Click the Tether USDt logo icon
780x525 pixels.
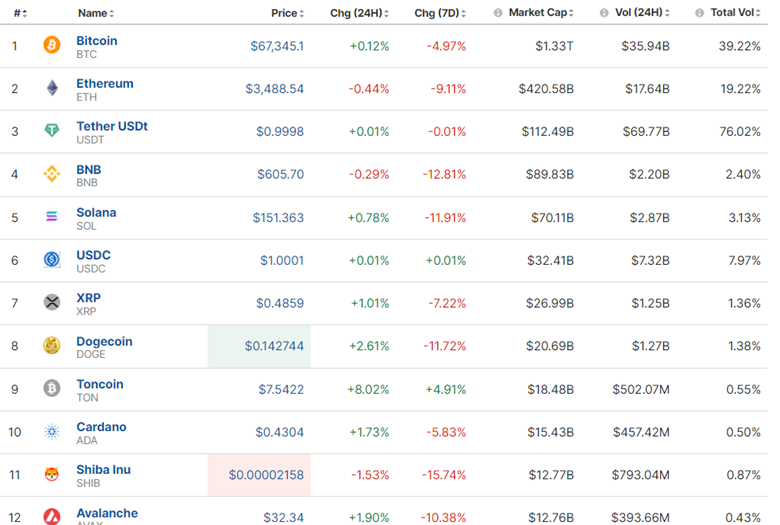[x=52, y=130]
